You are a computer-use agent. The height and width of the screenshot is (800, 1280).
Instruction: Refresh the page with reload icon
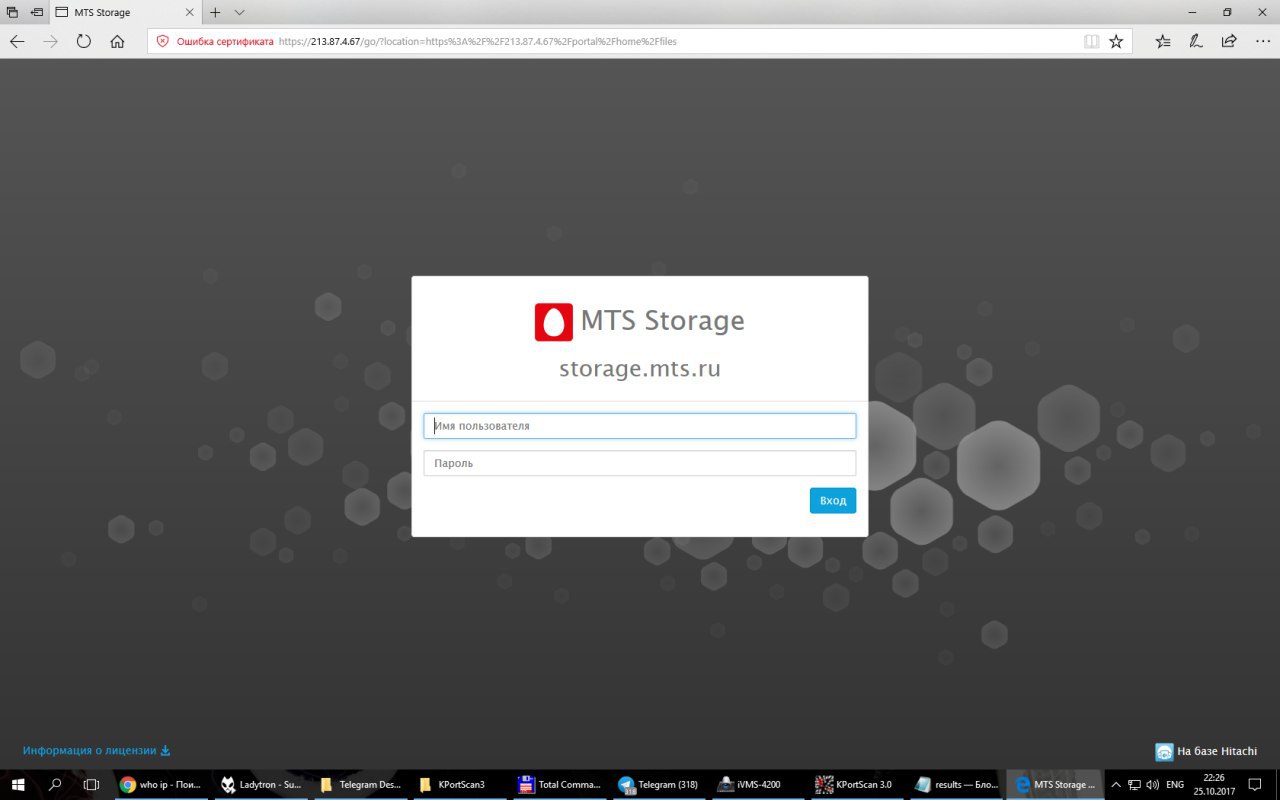pyautogui.click(x=84, y=42)
